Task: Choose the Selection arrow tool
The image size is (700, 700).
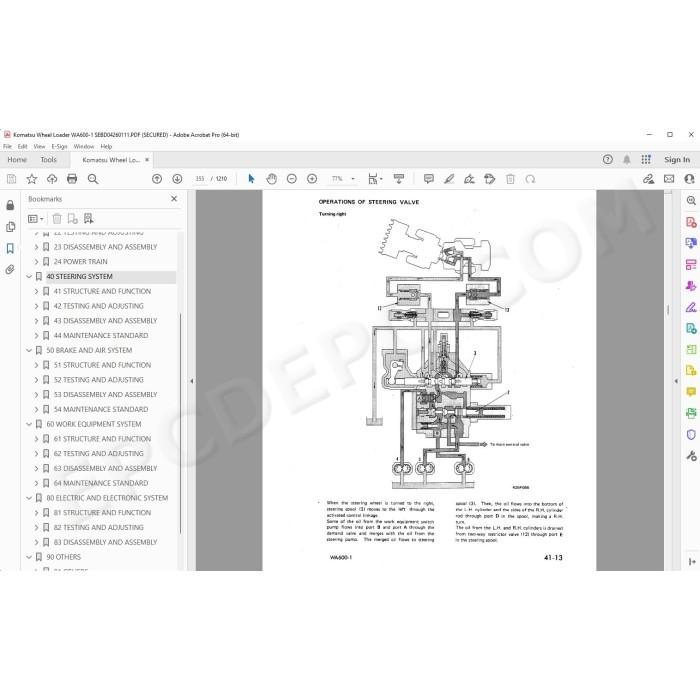Action: tap(251, 179)
